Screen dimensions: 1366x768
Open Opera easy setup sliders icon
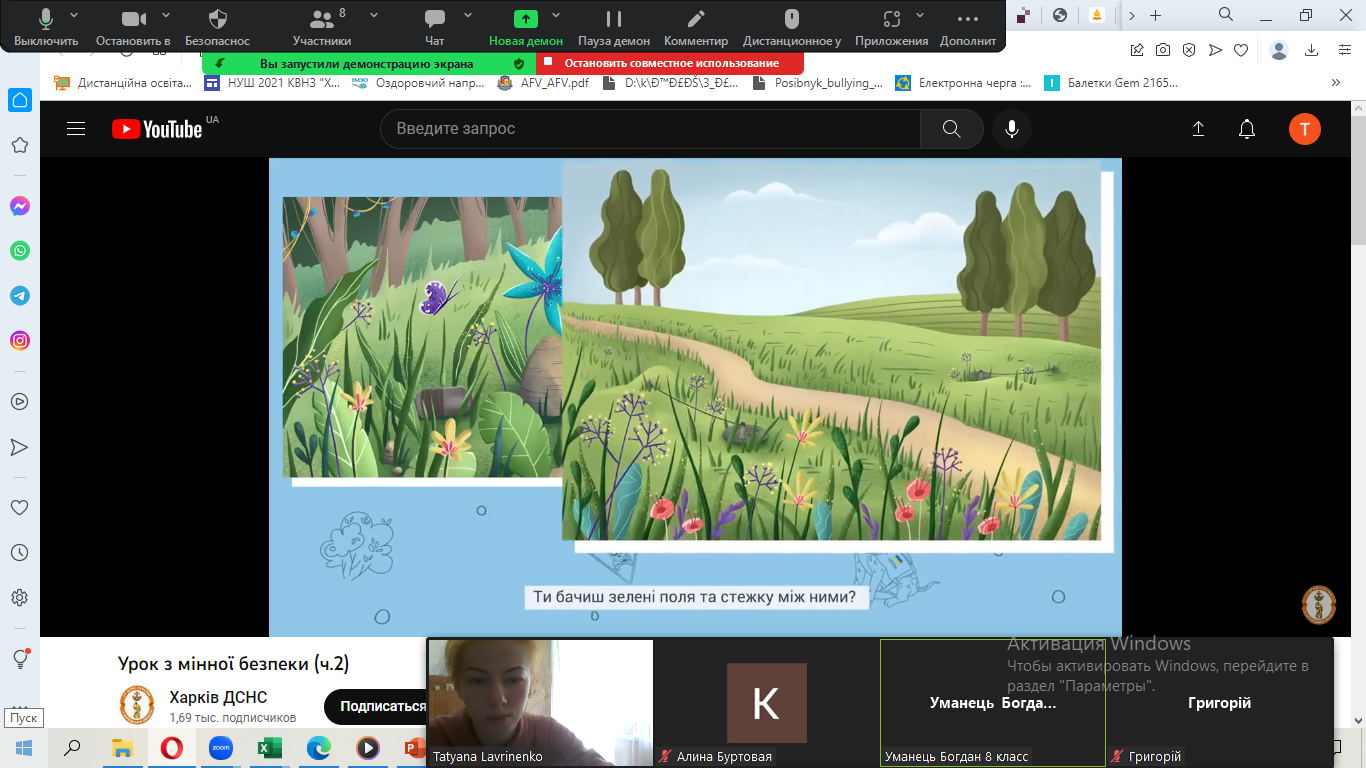[1345, 50]
